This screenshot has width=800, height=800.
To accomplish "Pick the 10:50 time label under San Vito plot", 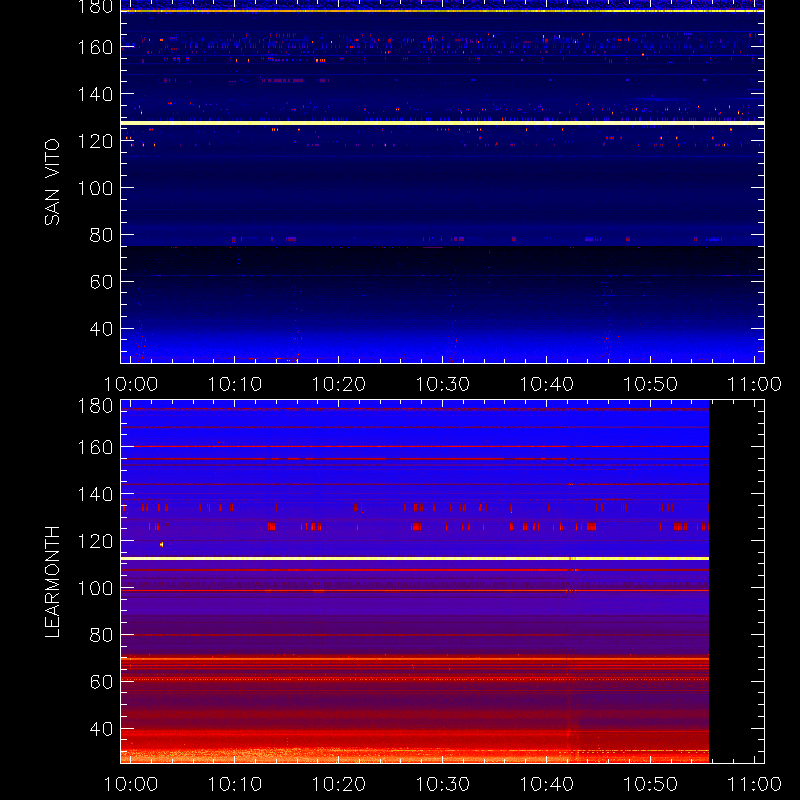I will click(651, 384).
